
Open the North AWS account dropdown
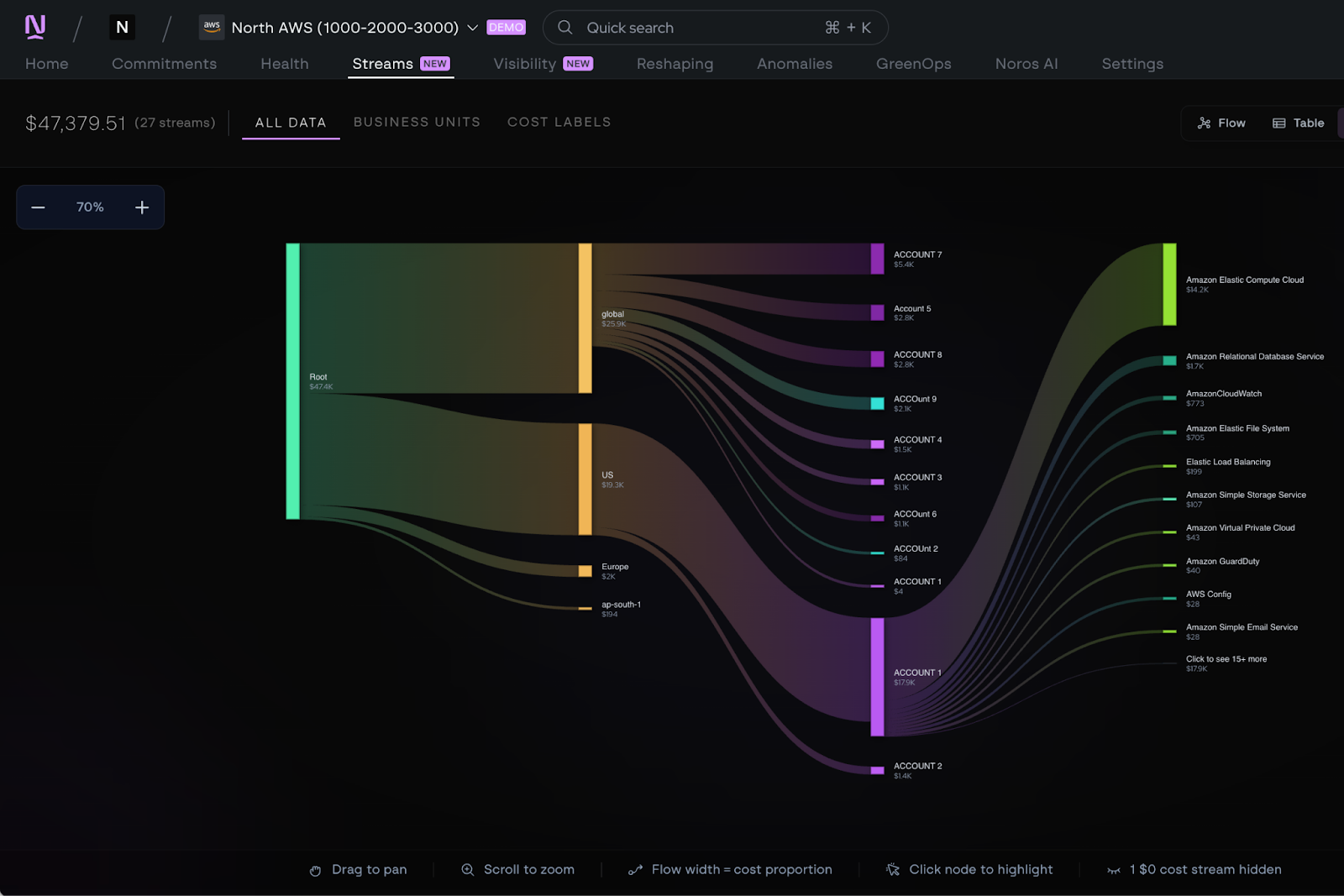[x=470, y=27]
